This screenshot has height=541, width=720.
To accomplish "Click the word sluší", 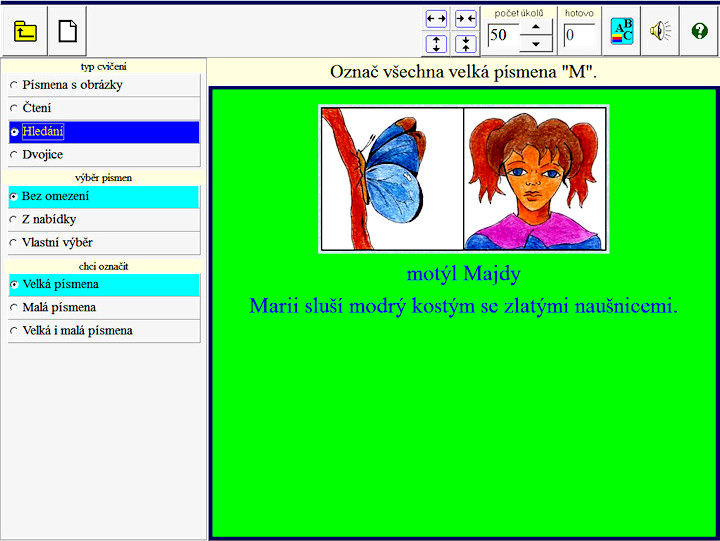I will pos(324,306).
